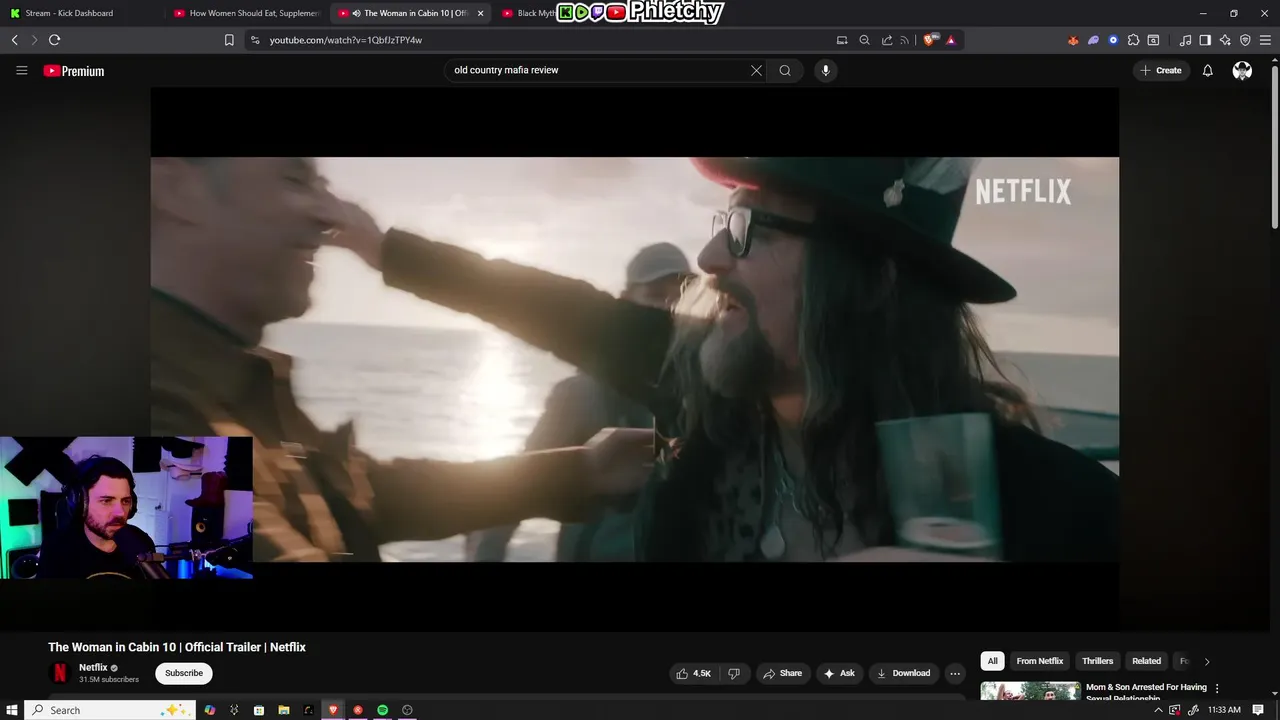The width and height of the screenshot is (1280, 720).
Task: Switch to Stream - Kick Dashboard tab
Action: pos(80,13)
